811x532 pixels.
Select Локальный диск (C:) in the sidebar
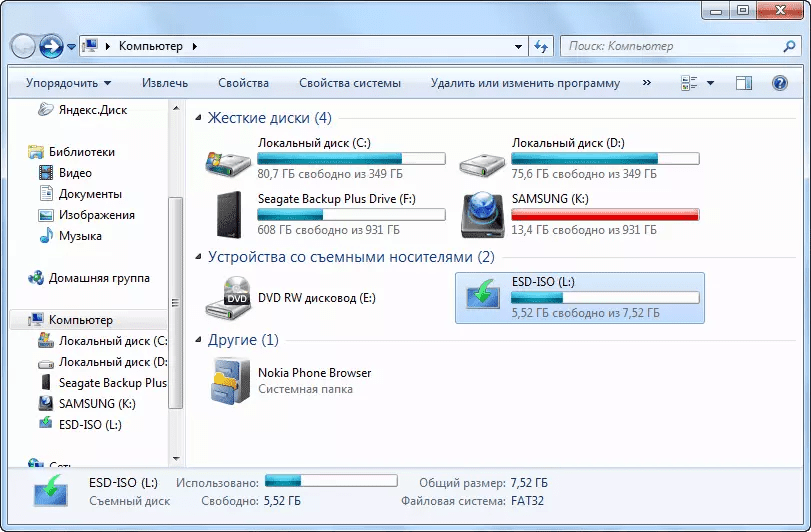[102, 341]
